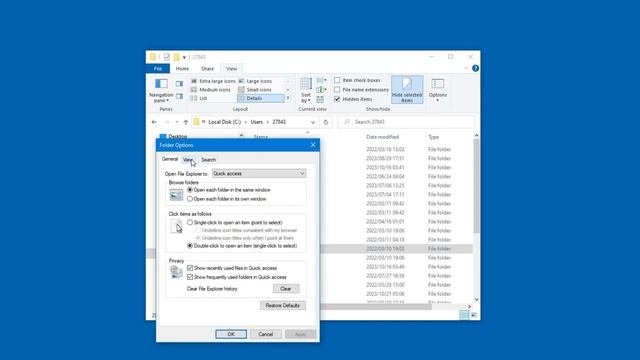Enable Item check boxes option
The height and width of the screenshot is (360, 640).
pos(337,80)
